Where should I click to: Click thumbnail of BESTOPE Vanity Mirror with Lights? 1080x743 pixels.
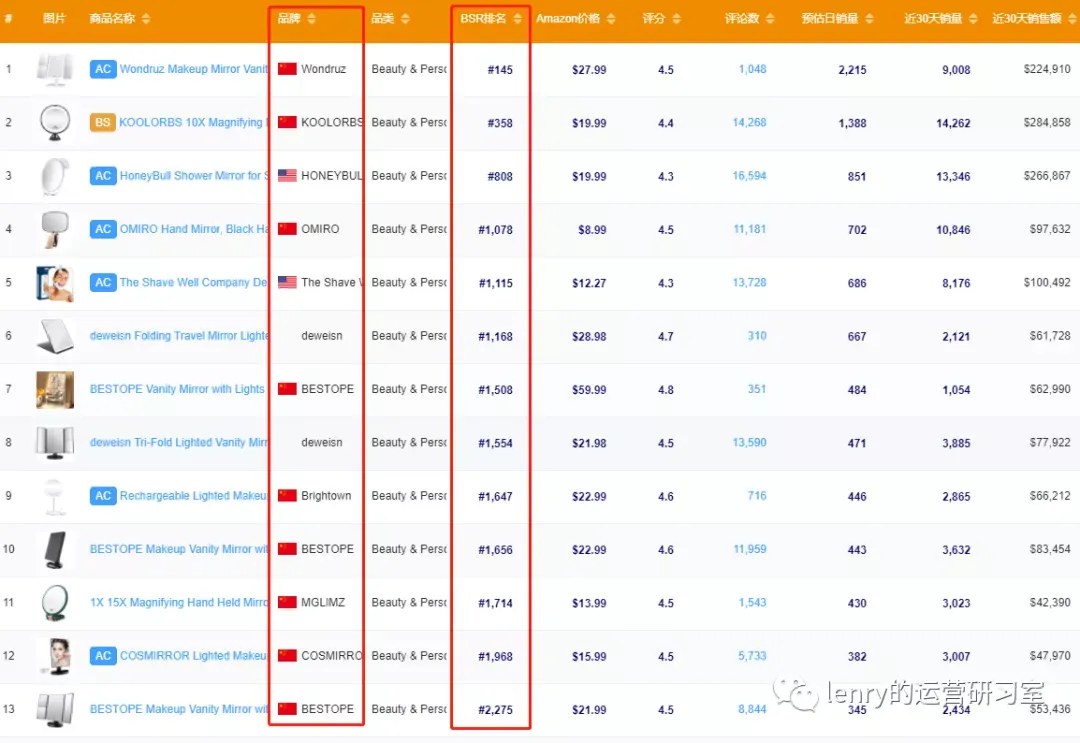tap(54, 390)
